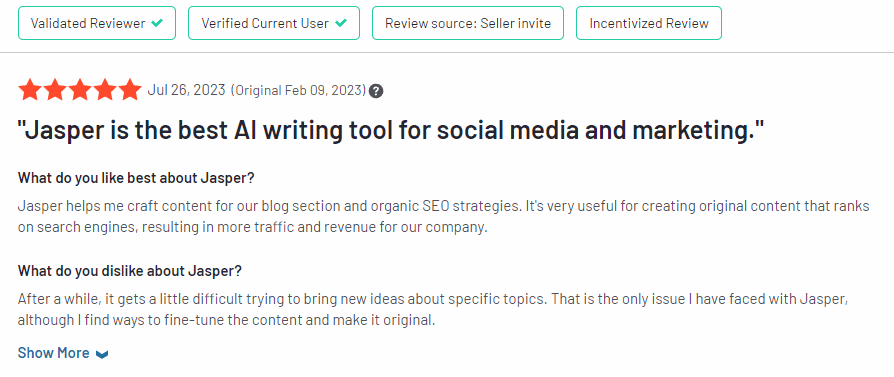
Task: Click the question mark help icon
Action: click(376, 91)
